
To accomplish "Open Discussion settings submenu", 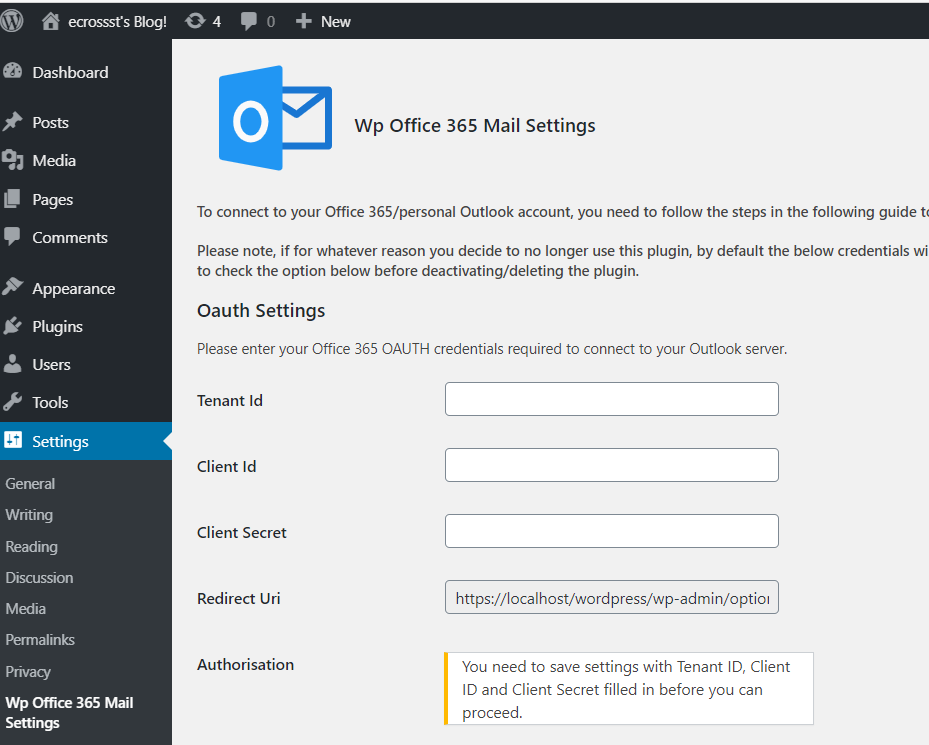I will (39, 577).
